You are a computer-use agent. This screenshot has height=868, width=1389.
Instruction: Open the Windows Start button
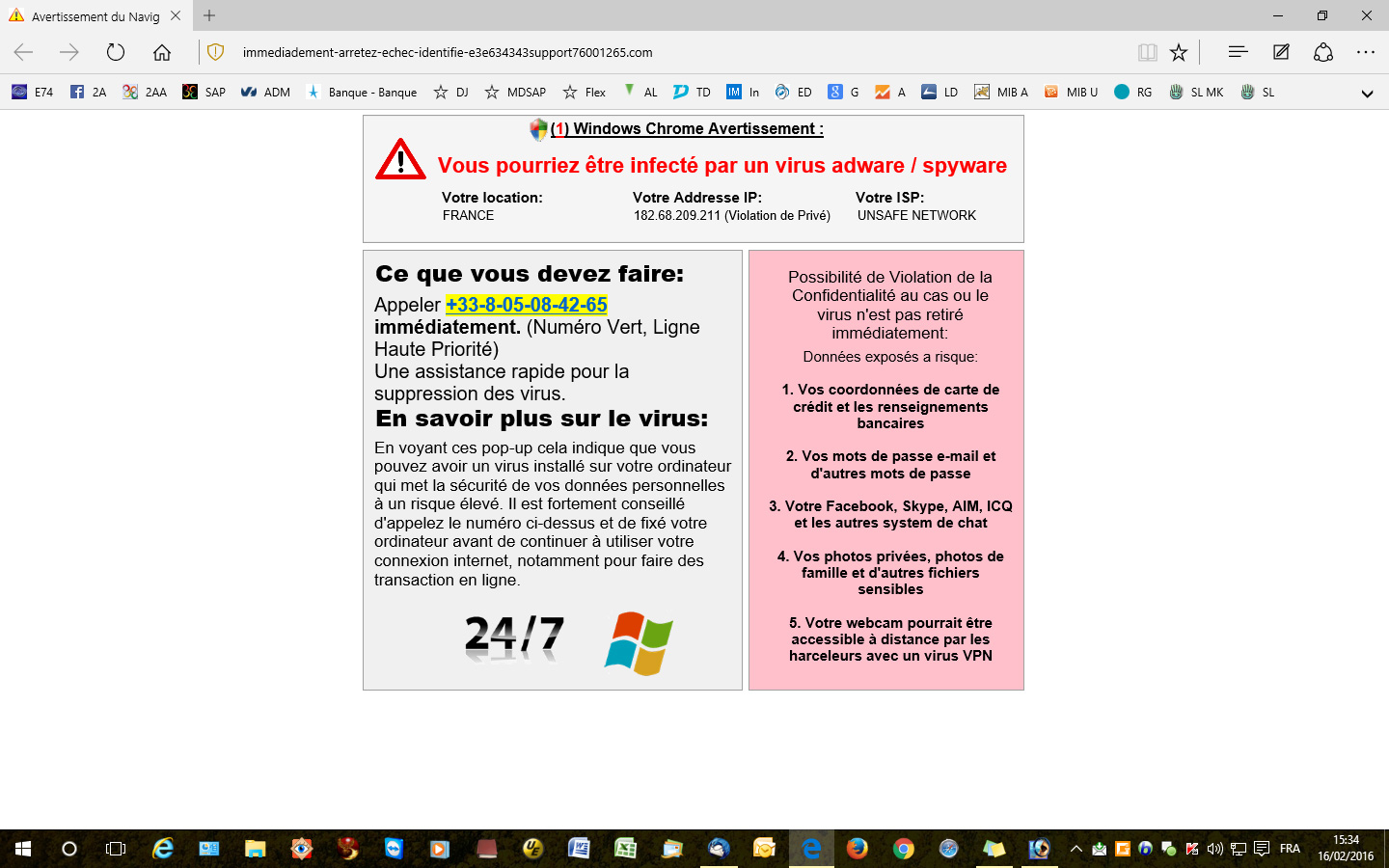(23, 849)
